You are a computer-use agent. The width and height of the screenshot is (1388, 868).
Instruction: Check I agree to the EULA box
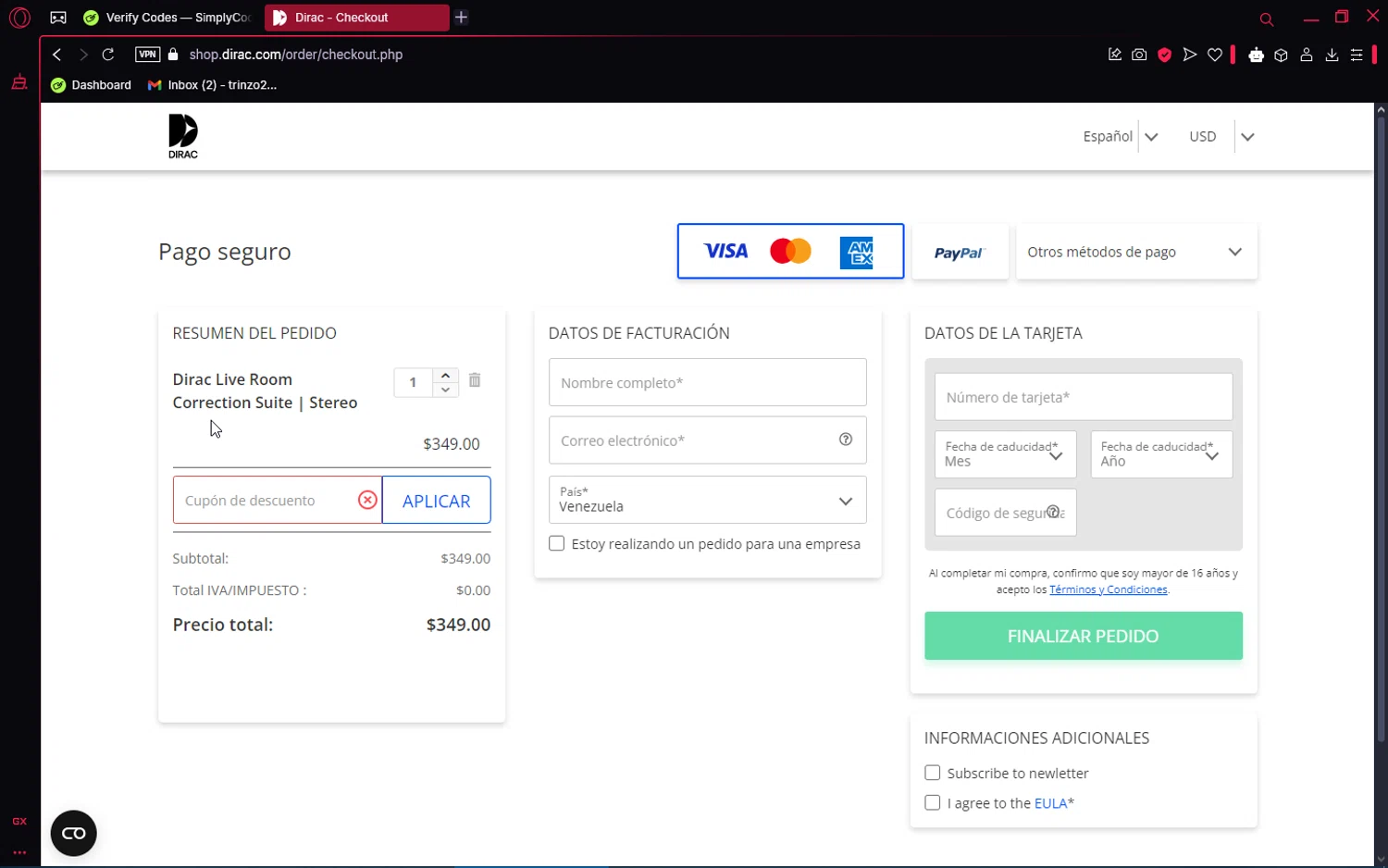pyautogui.click(x=933, y=802)
